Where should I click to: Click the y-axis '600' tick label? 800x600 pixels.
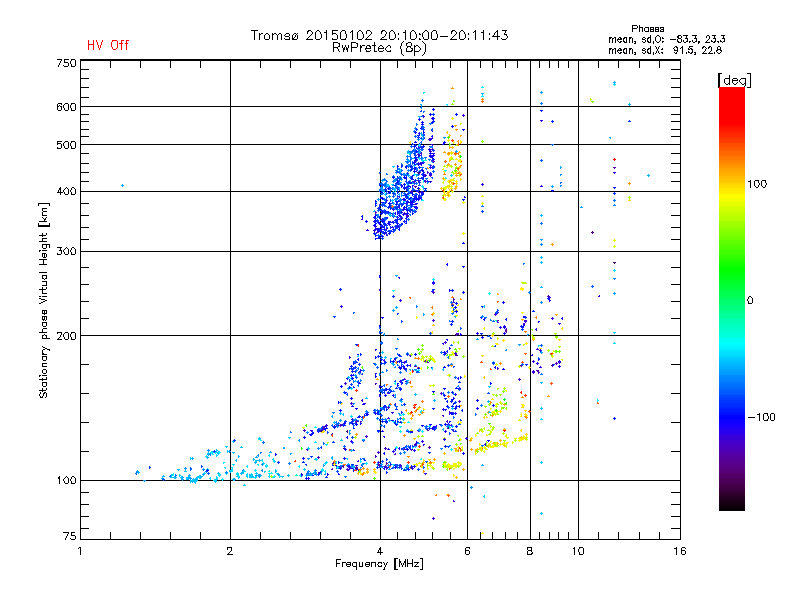pos(66,107)
